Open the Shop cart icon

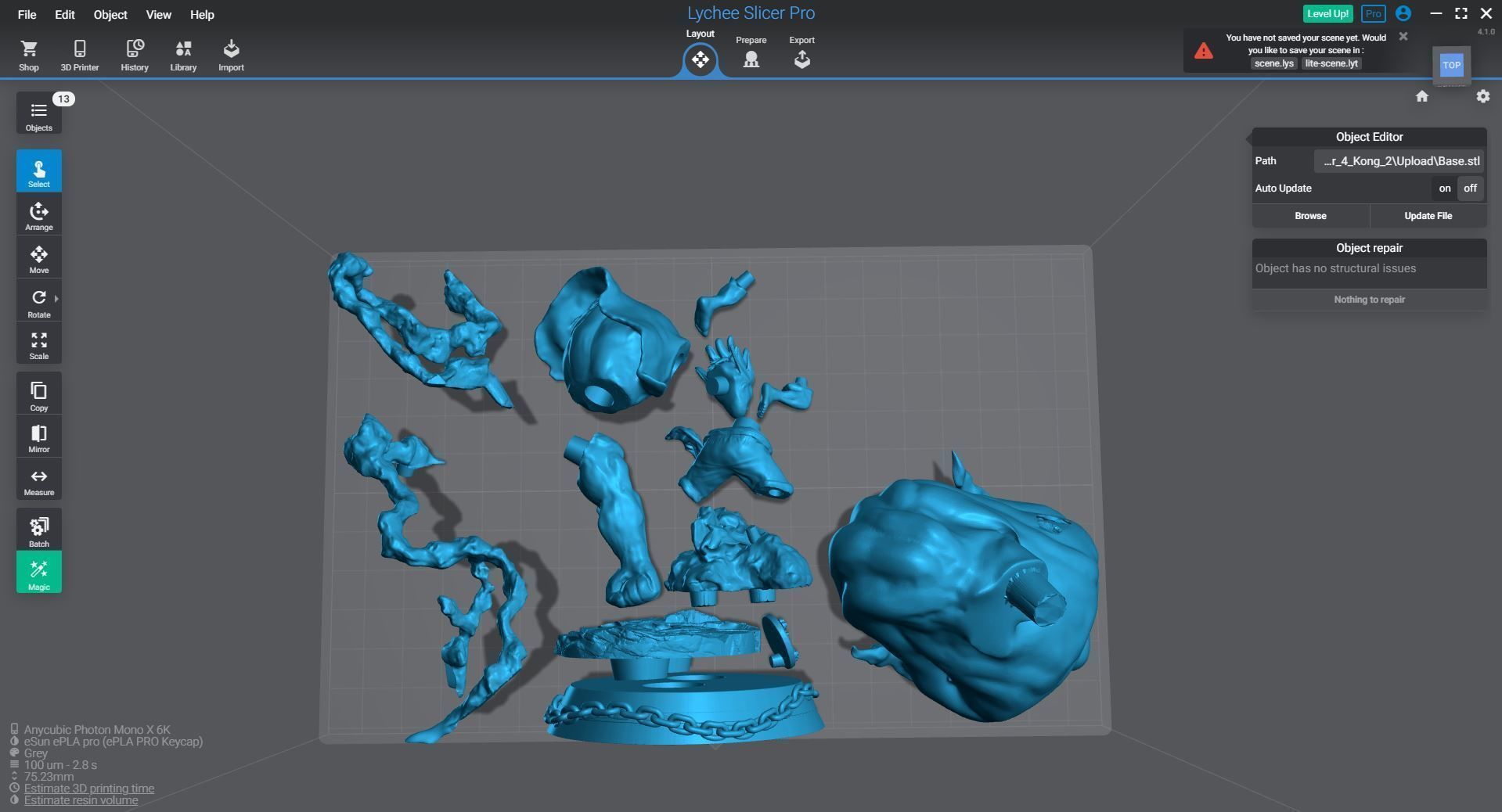click(29, 56)
